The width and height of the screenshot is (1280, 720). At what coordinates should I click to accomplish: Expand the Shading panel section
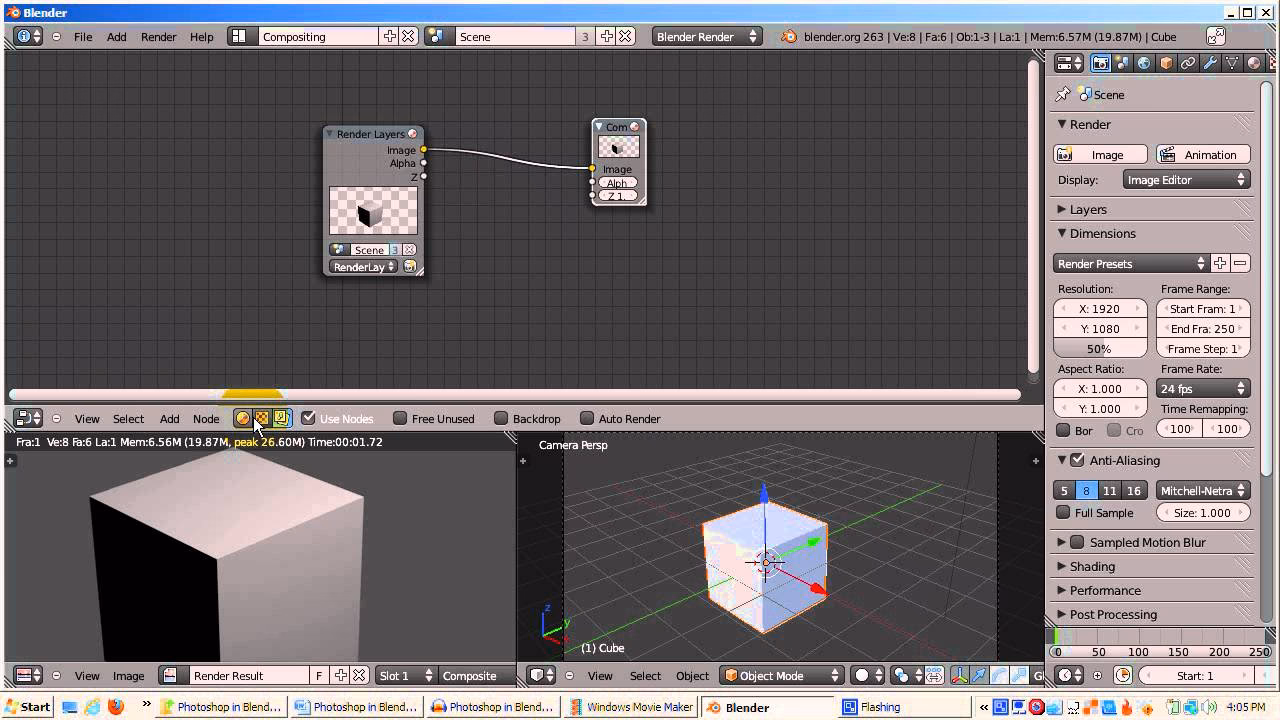coord(1091,566)
